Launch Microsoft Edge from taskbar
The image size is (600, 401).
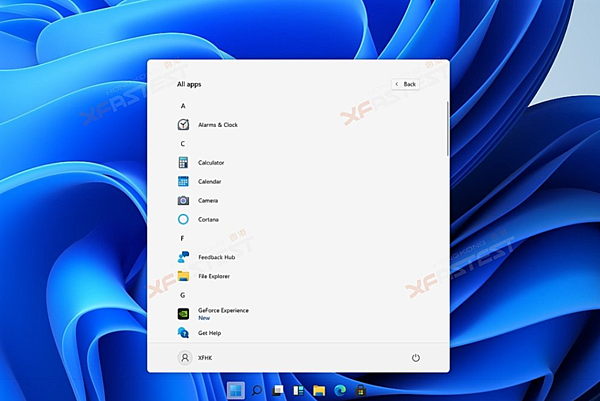(x=340, y=390)
